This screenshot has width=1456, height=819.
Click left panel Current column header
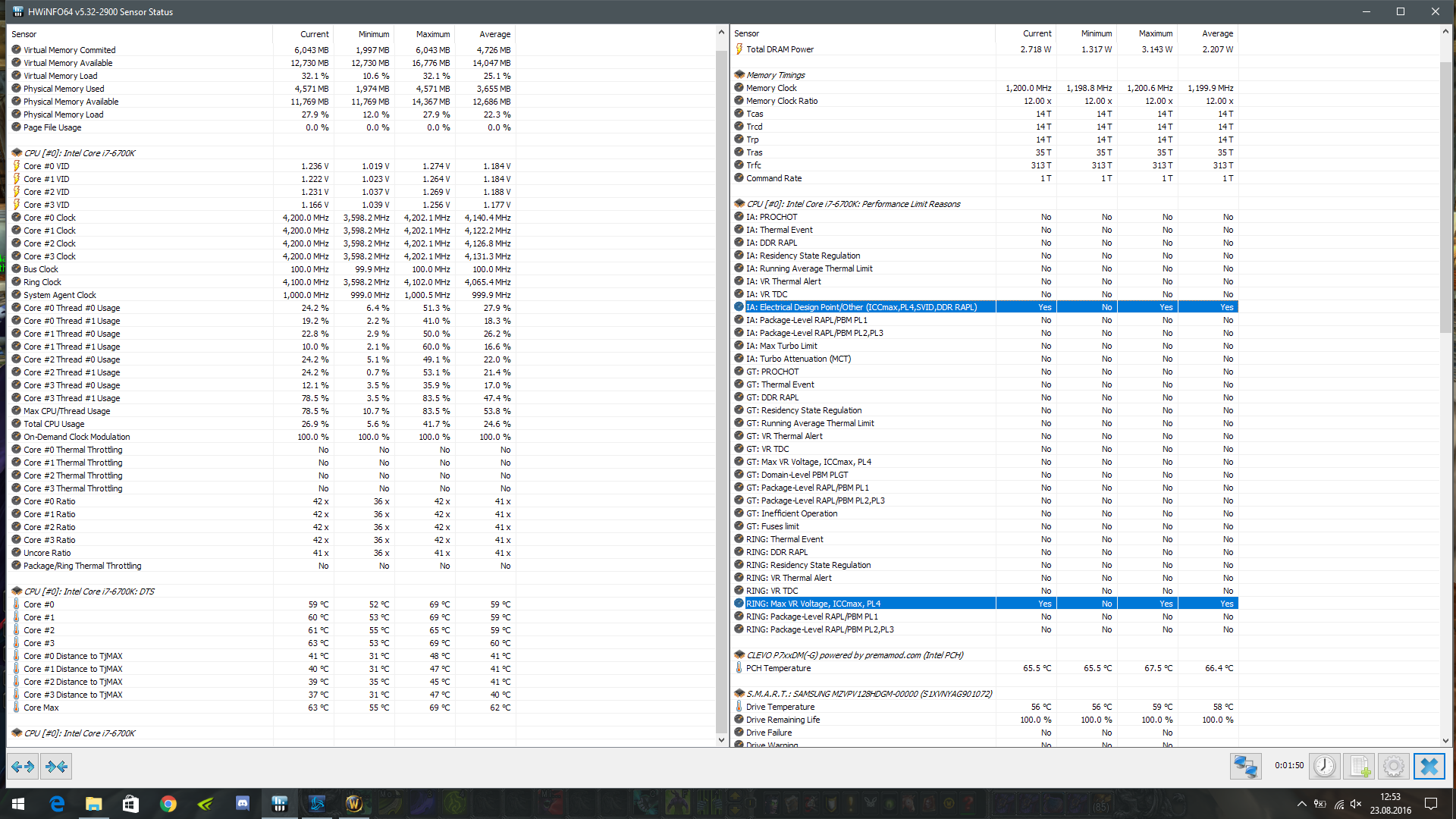(x=303, y=34)
